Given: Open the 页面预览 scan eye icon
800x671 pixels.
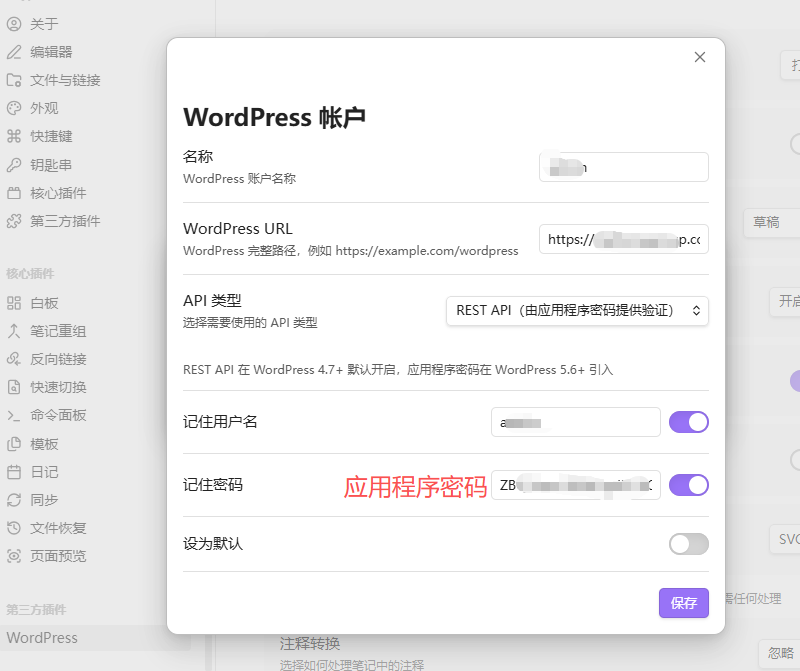Looking at the screenshot, I should (x=14, y=556).
